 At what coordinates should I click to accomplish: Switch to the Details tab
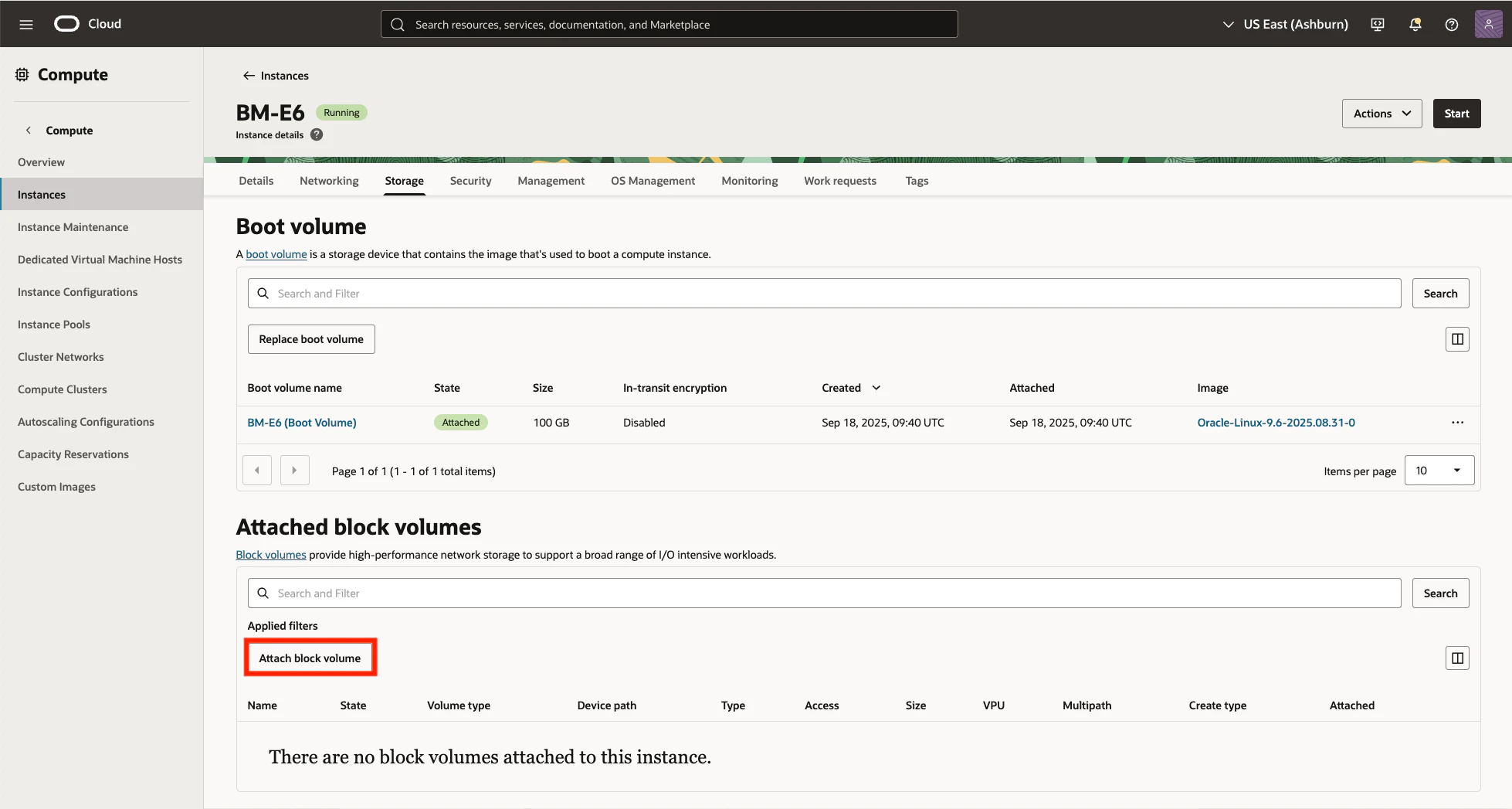pos(256,181)
